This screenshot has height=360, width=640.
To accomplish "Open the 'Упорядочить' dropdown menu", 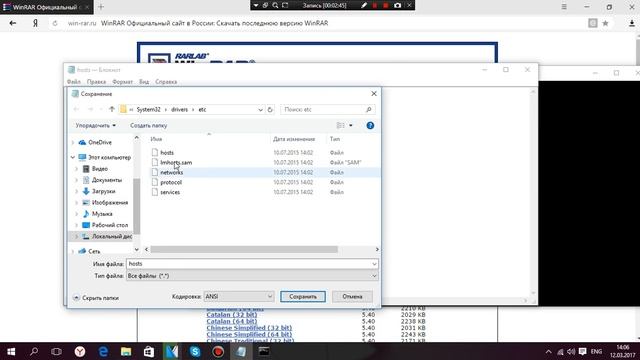I will click(x=96, y=125).
